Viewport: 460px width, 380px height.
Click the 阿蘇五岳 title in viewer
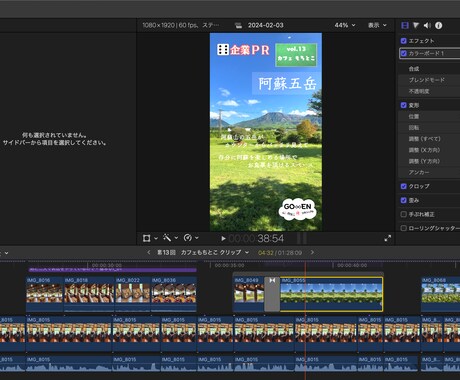[x=287, y=83]
